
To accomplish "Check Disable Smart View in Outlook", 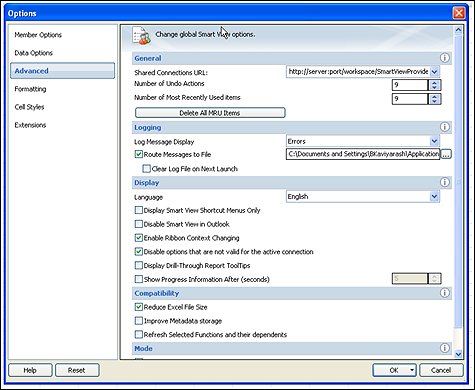I will point(139,224).
